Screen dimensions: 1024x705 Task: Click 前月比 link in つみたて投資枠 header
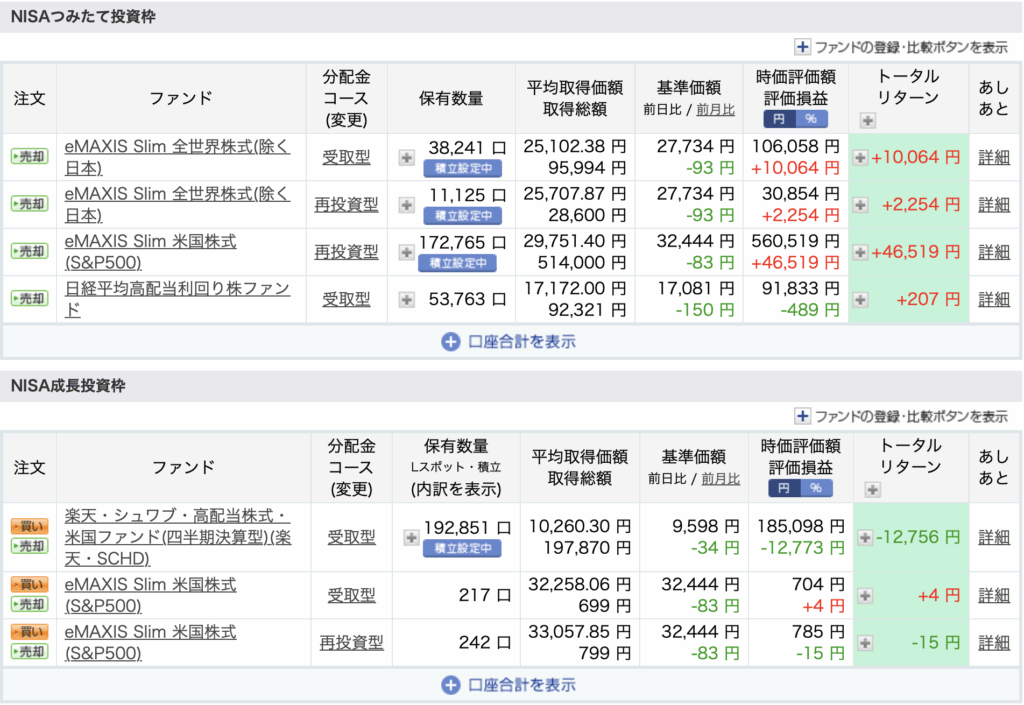[x=716, y=110]
